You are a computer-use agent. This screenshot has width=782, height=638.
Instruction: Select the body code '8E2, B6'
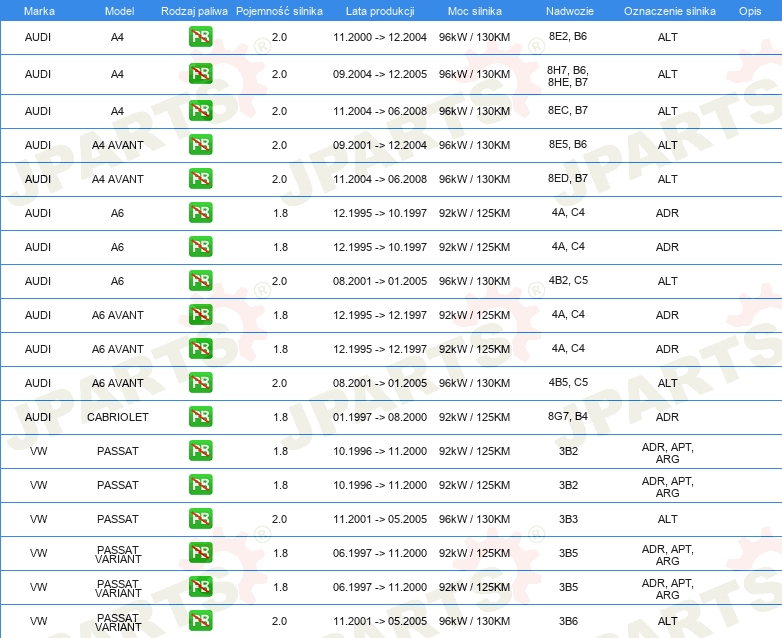click(568, 36)
